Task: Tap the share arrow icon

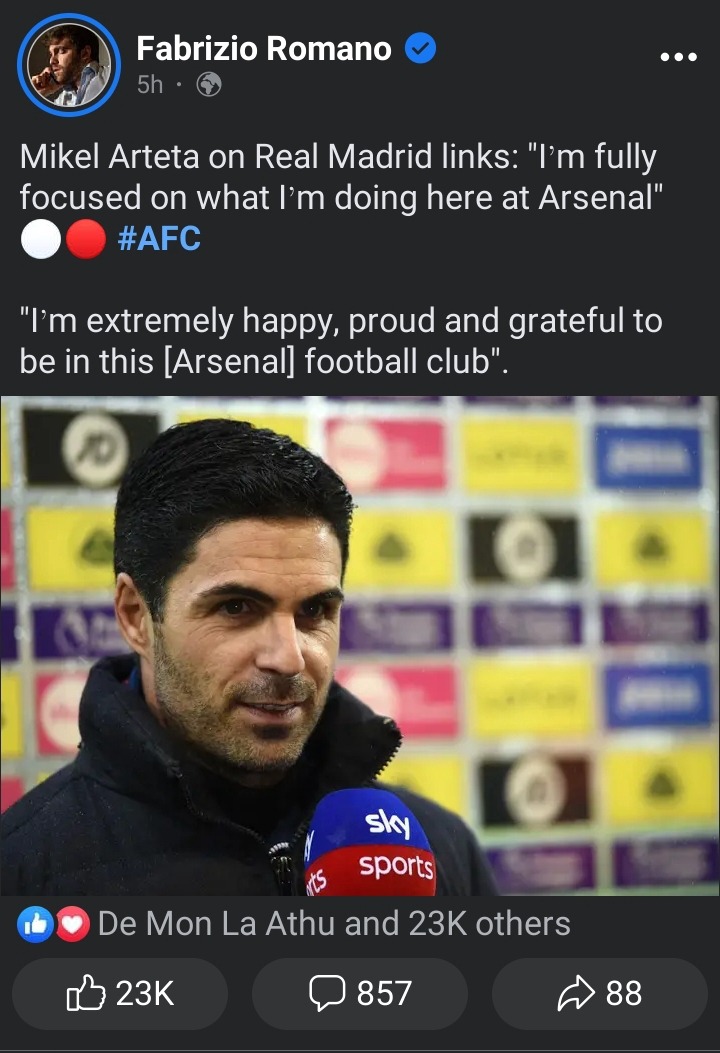Action: click(x=576, y=993)
